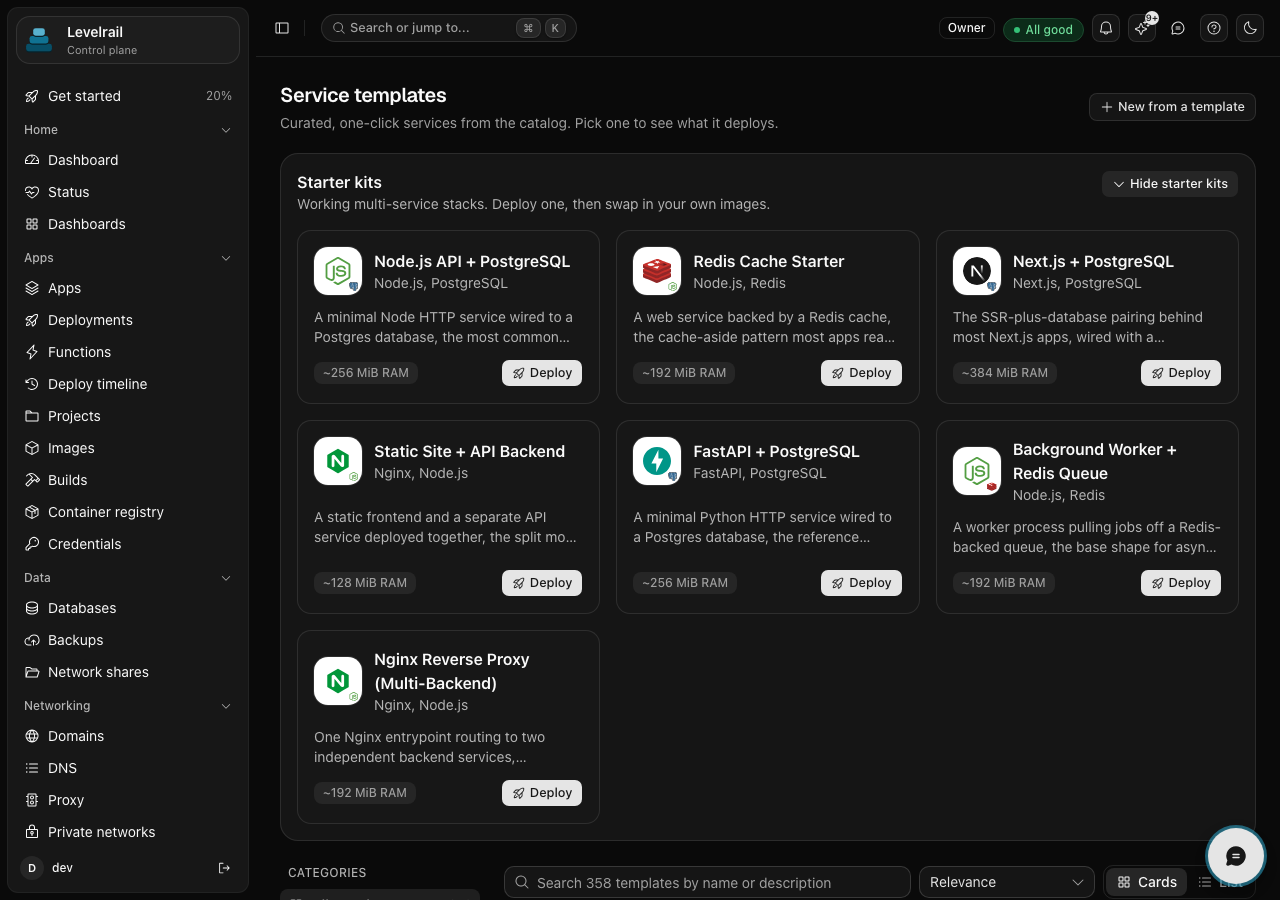Open Functions in the sidebar
Viewport: 1280px width, 900px height.
[128, 352]
